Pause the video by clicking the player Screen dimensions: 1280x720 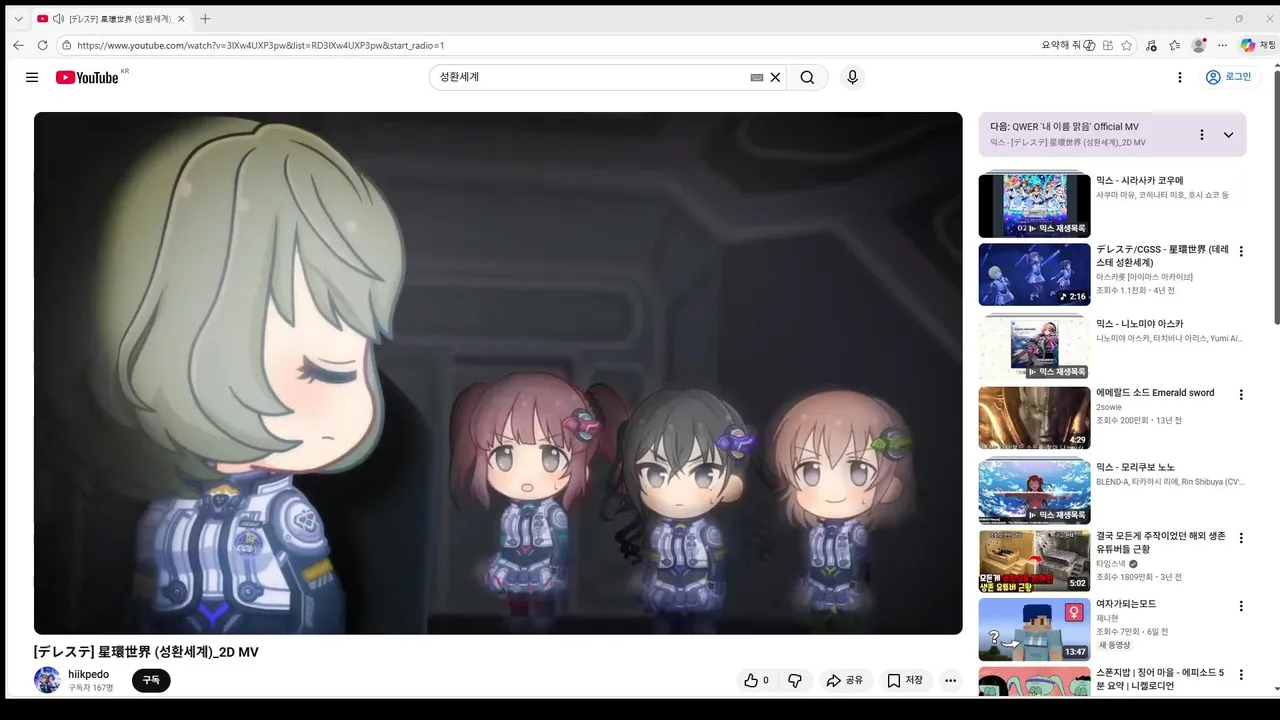point(498,373)
